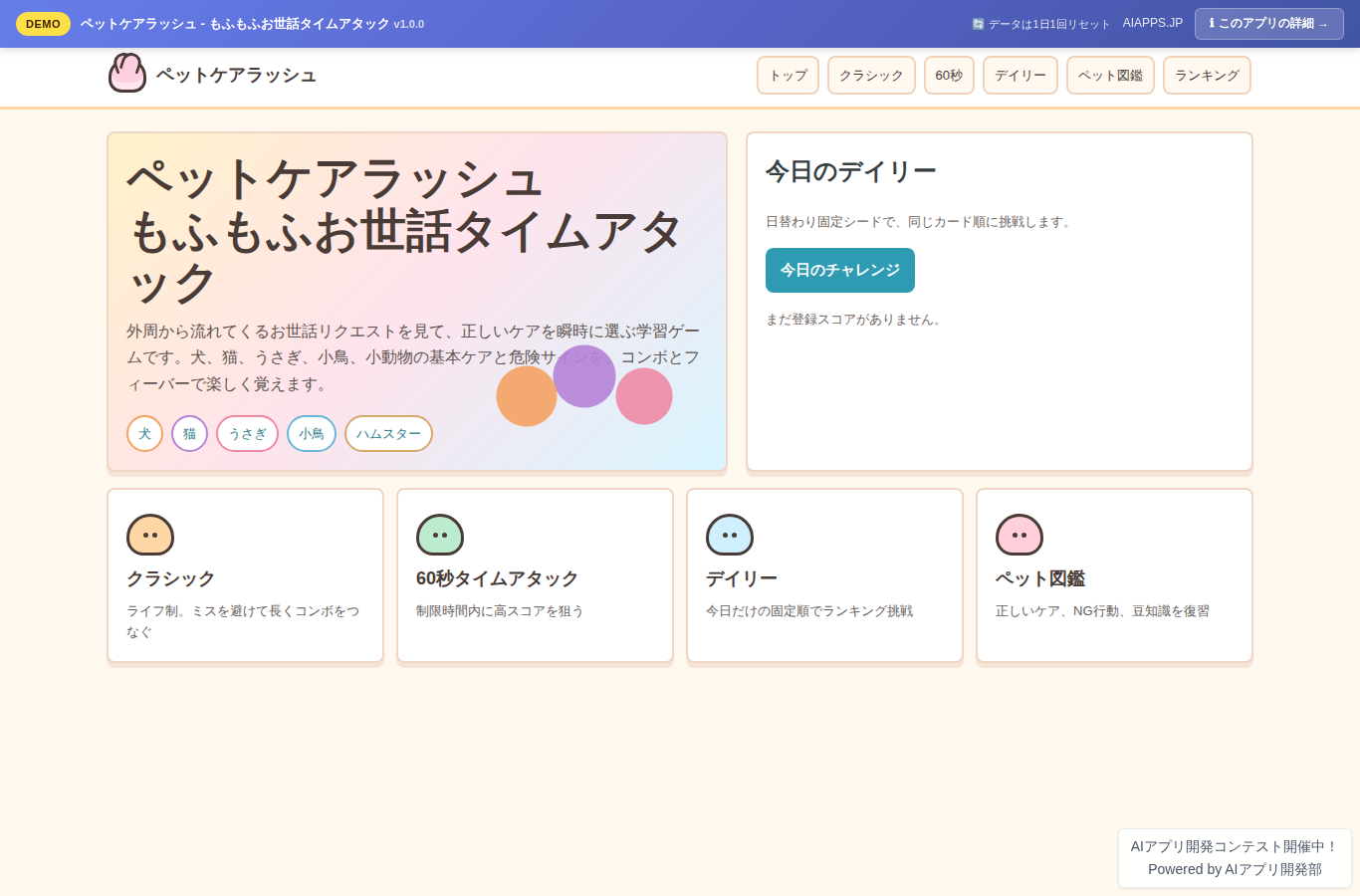Open the デイリー card title

pyautogui.click(x=742, y=578)
